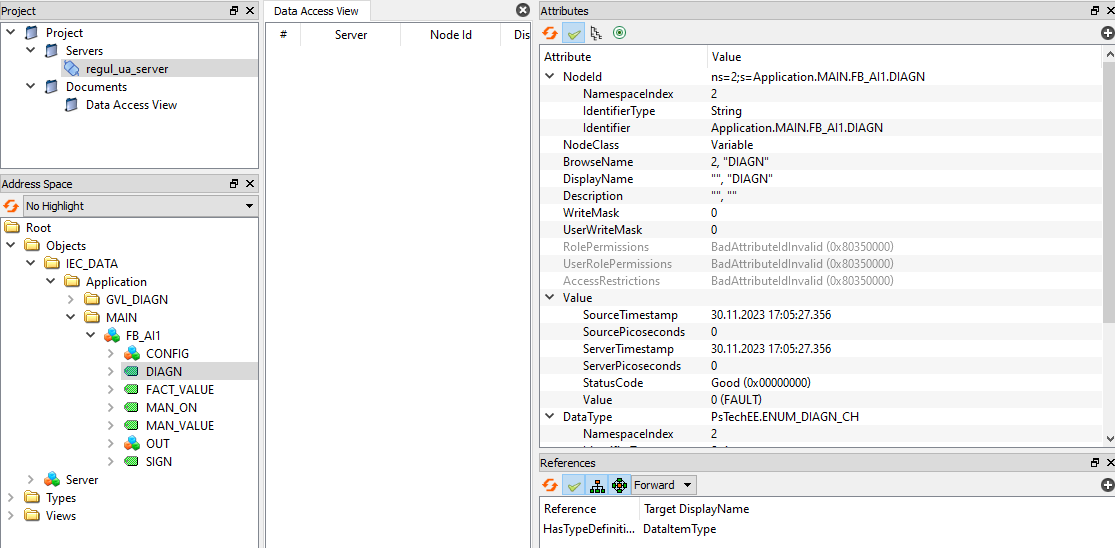Click the plus icon in Attributes panel
The height and width of the screenshot is (548, 1115).
(x=1107, y=33)
